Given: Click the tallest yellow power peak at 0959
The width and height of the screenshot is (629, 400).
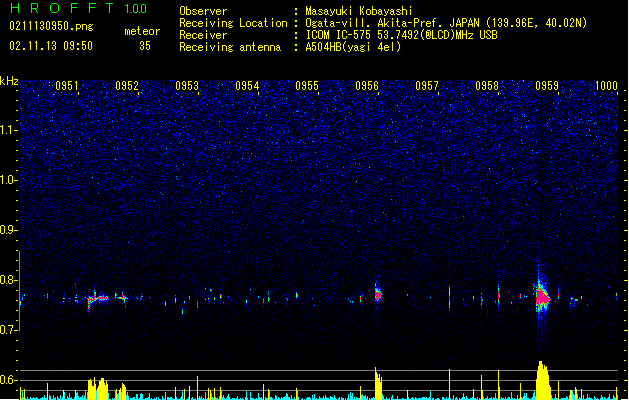Looking at the screenshot, I should click(542, 380).
